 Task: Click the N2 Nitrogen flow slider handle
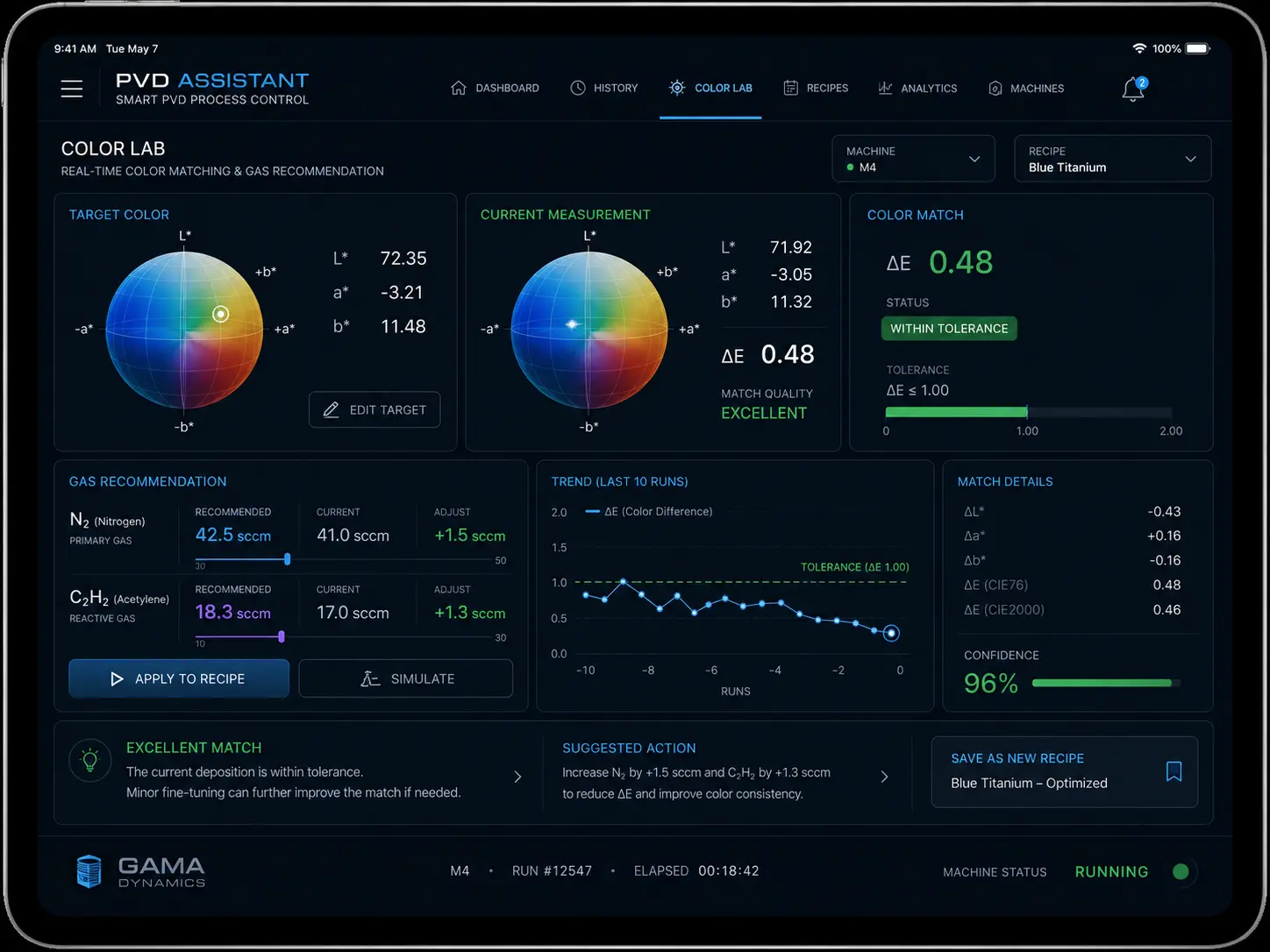[x=287, y=559]
